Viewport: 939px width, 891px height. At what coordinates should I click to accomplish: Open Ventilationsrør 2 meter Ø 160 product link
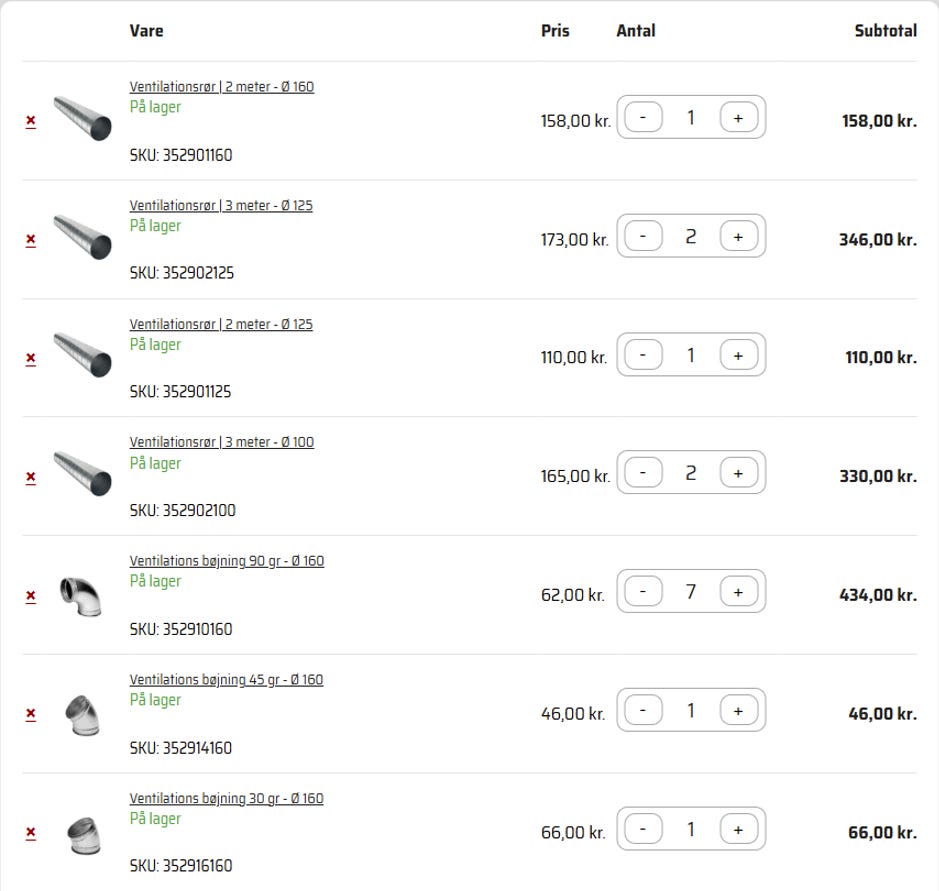tap(221, 87)
